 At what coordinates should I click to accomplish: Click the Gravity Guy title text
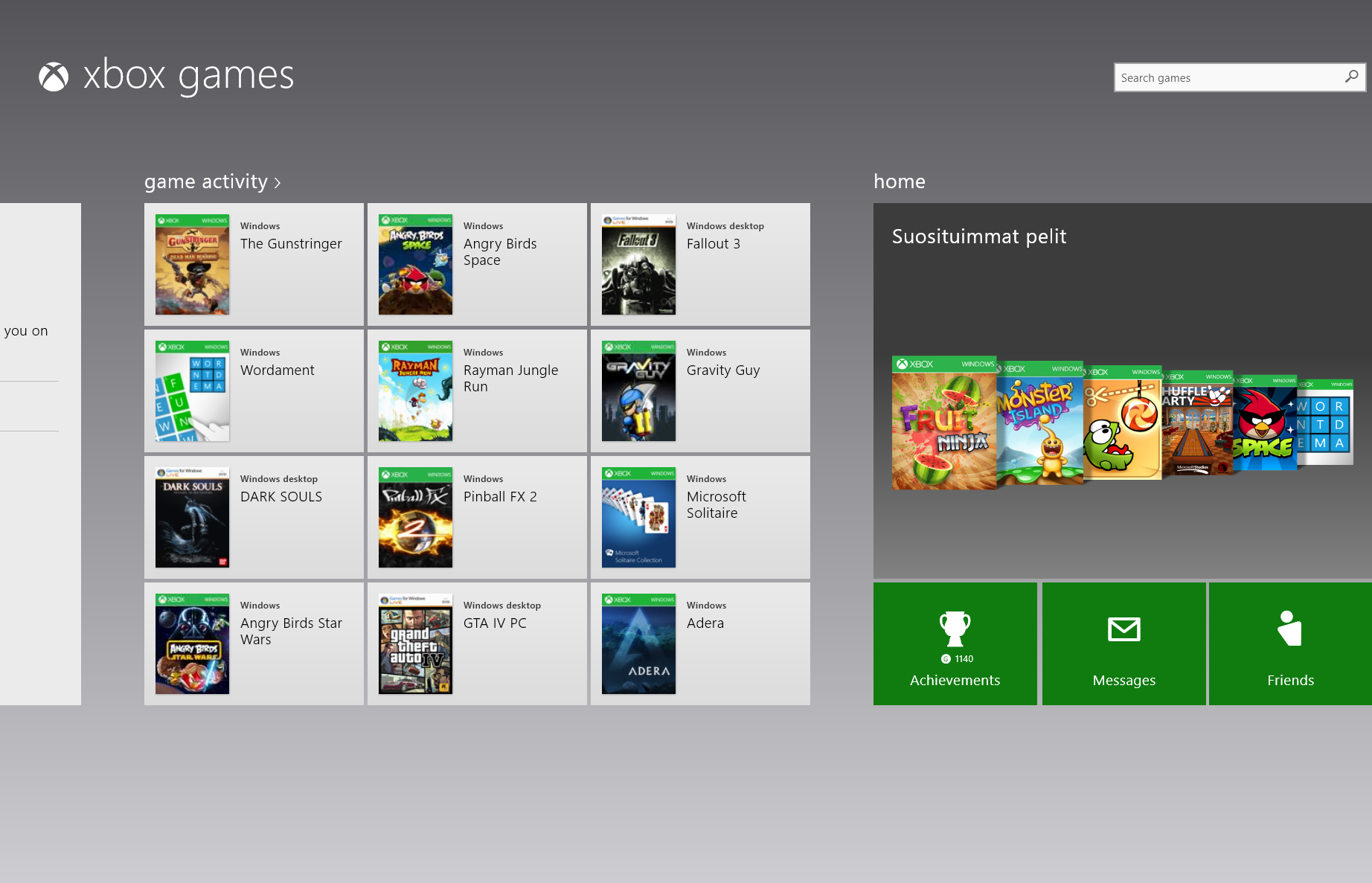coord(723,370)
